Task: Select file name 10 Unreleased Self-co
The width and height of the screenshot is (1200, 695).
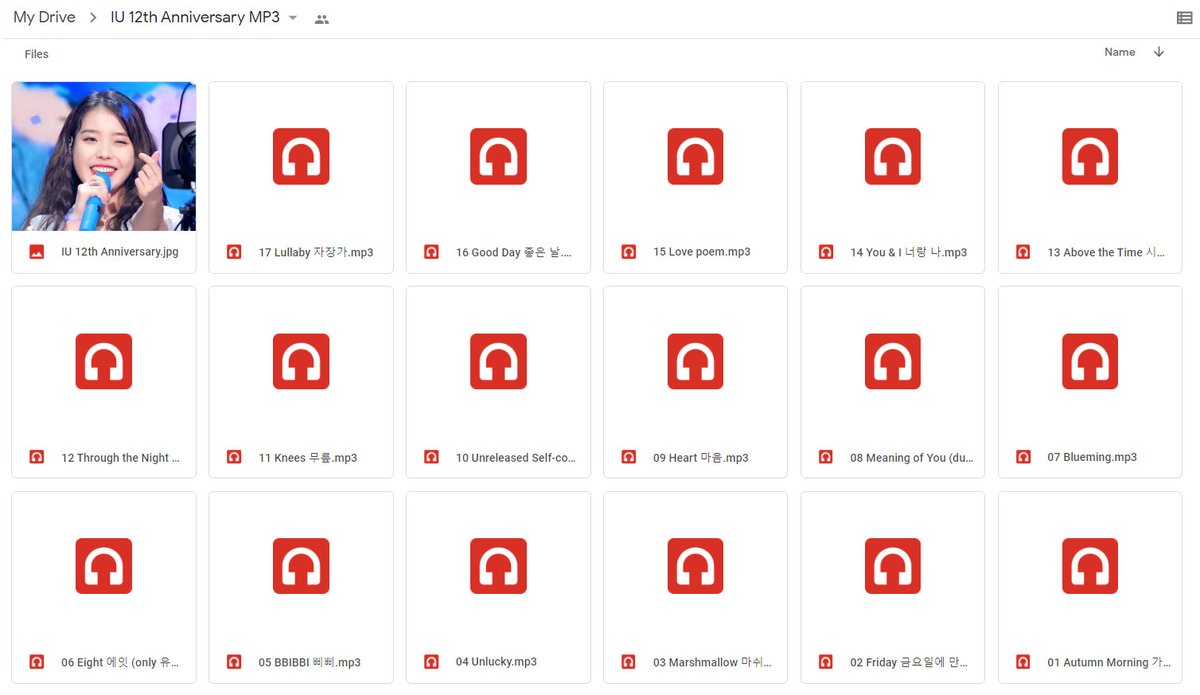Action: coord(516,457)
